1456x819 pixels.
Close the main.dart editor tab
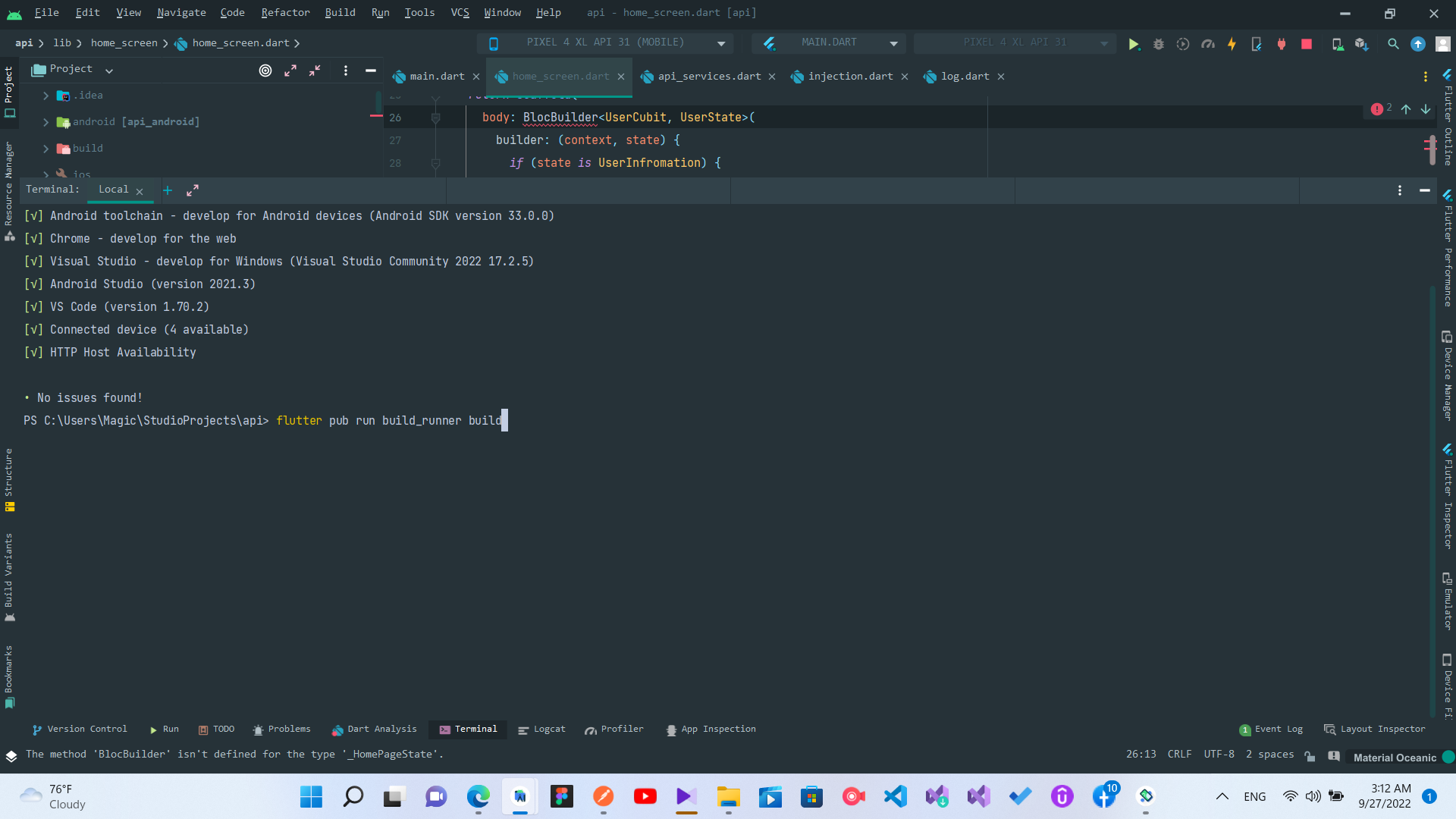[x=476, y=77]
